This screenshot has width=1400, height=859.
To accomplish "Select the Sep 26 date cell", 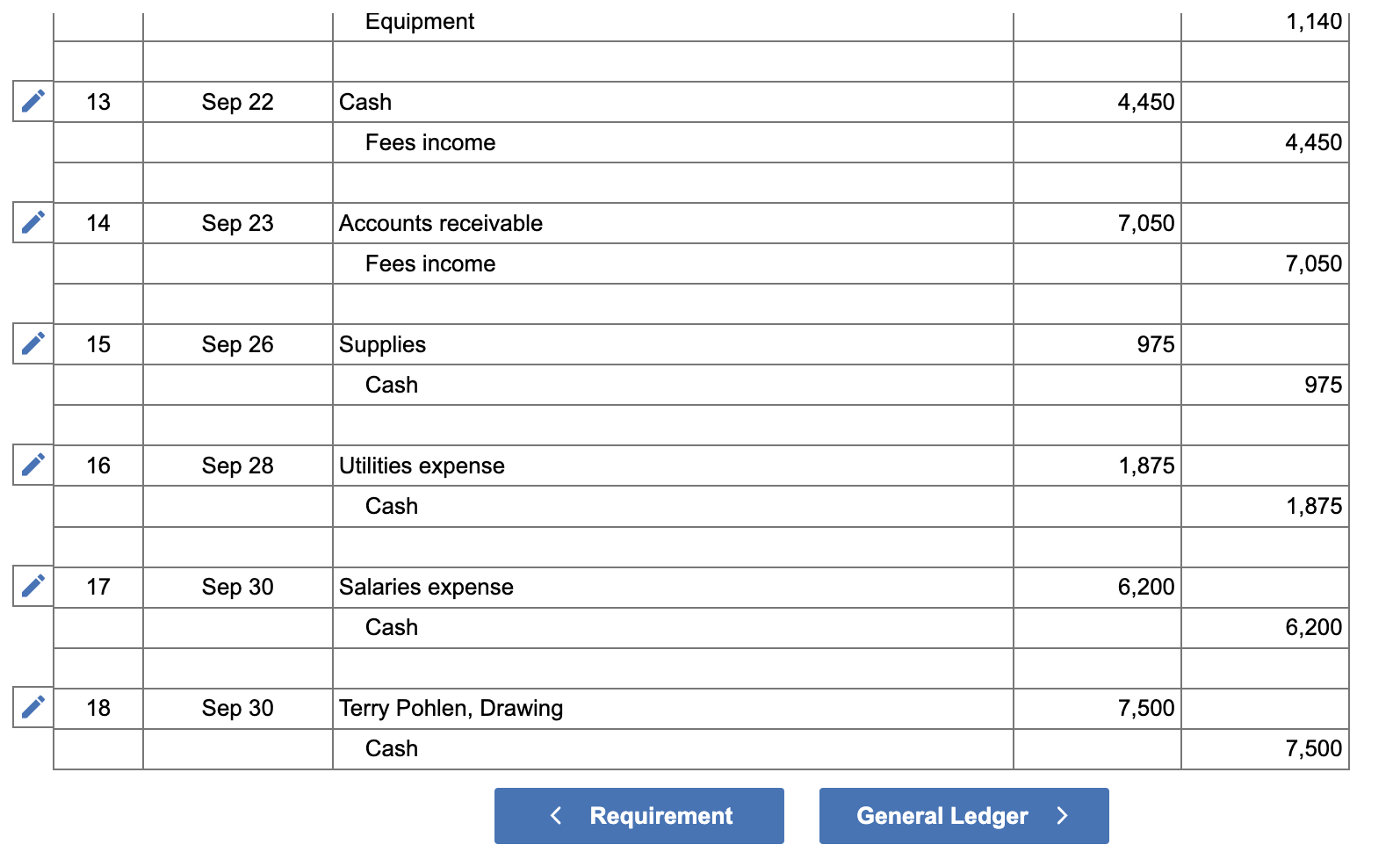I will 237,344.
